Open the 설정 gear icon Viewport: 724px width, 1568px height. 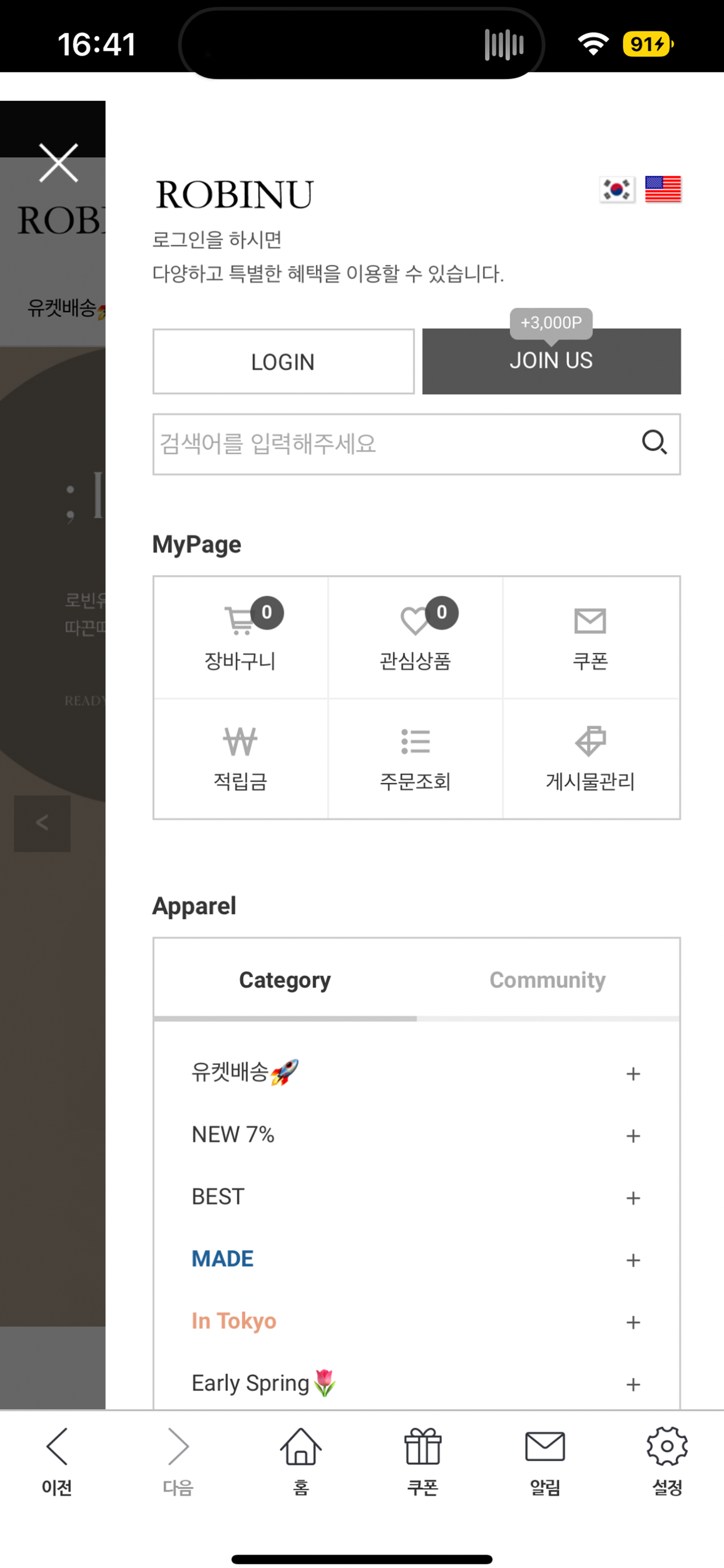click(x=667, y=1446)
